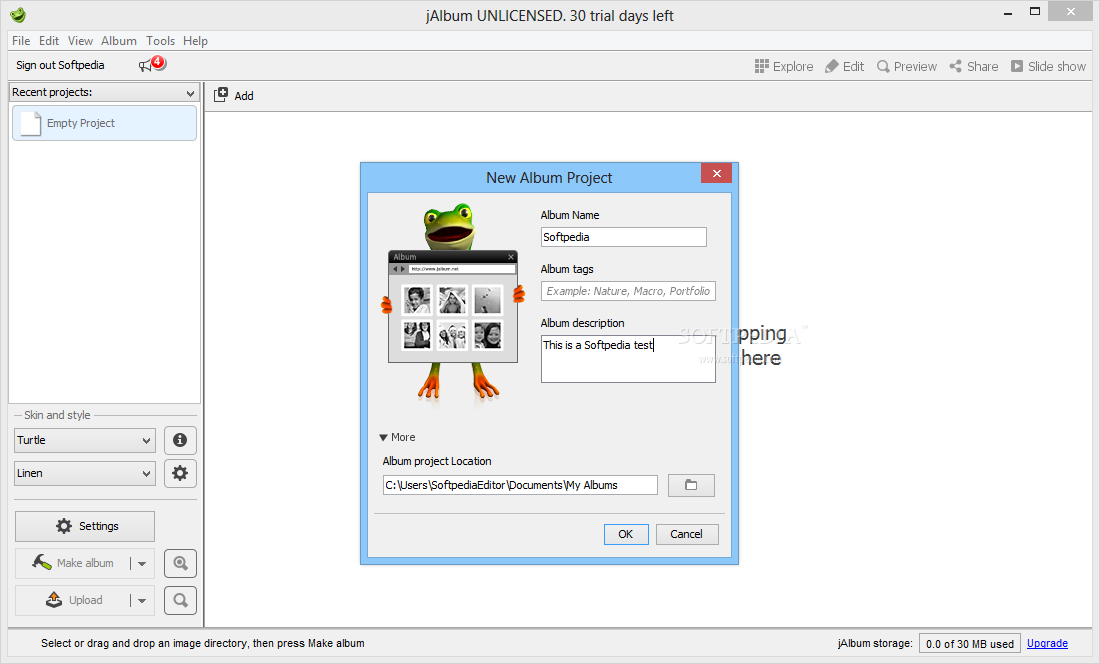Open the Linen style dropdown
Screen dimensions: 1100x664
point(84,473)
